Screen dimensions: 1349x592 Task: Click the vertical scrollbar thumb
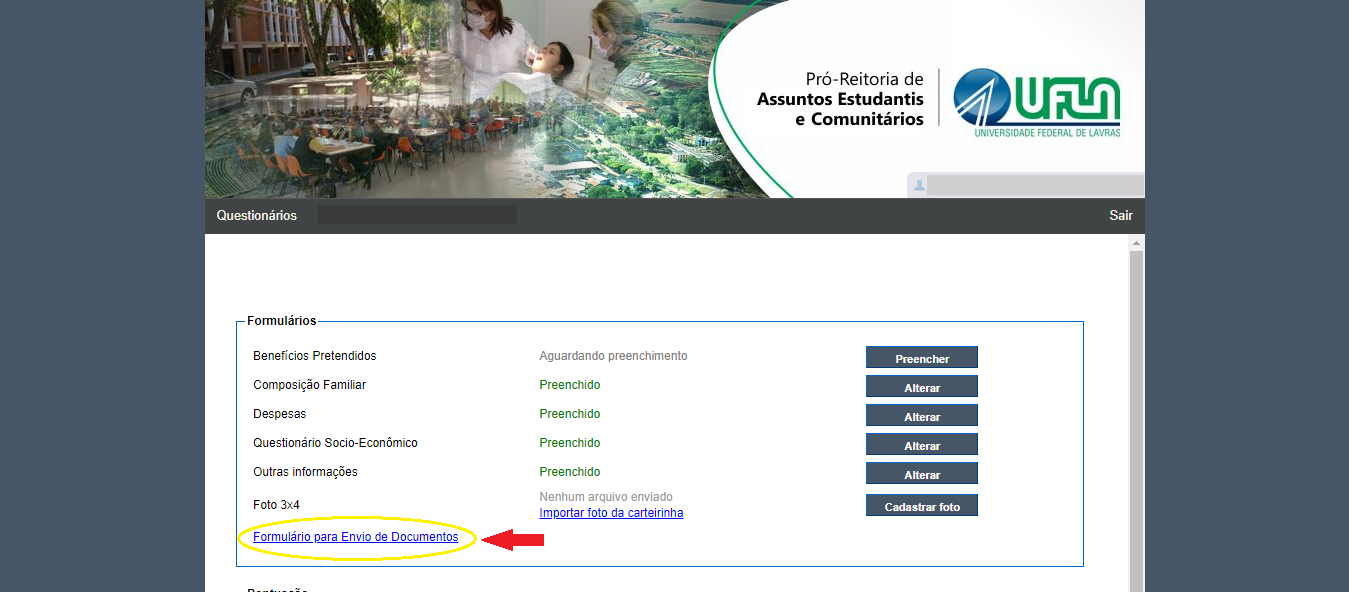[x=1136, y=420]
